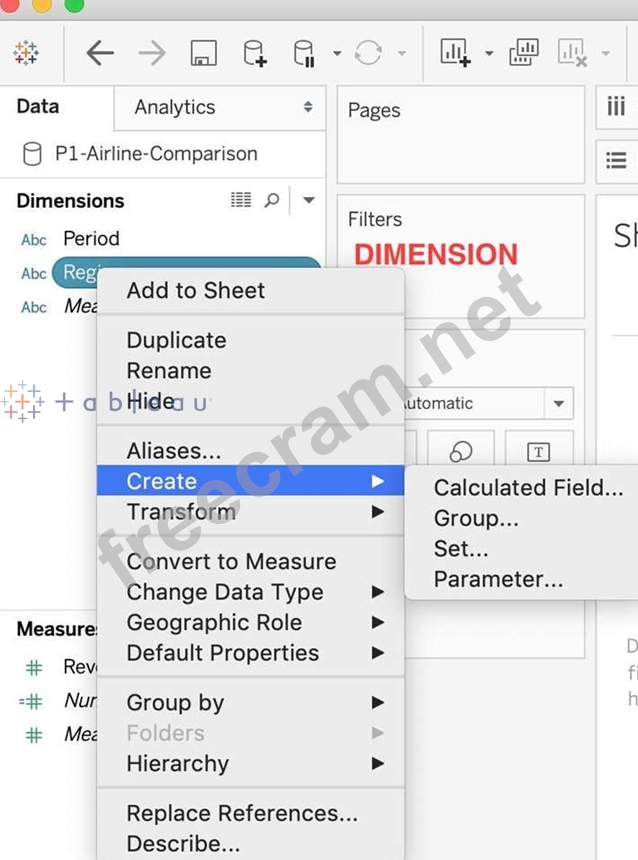
Task: Click the back arrow undo icon
Action: (x=100, y=53)
